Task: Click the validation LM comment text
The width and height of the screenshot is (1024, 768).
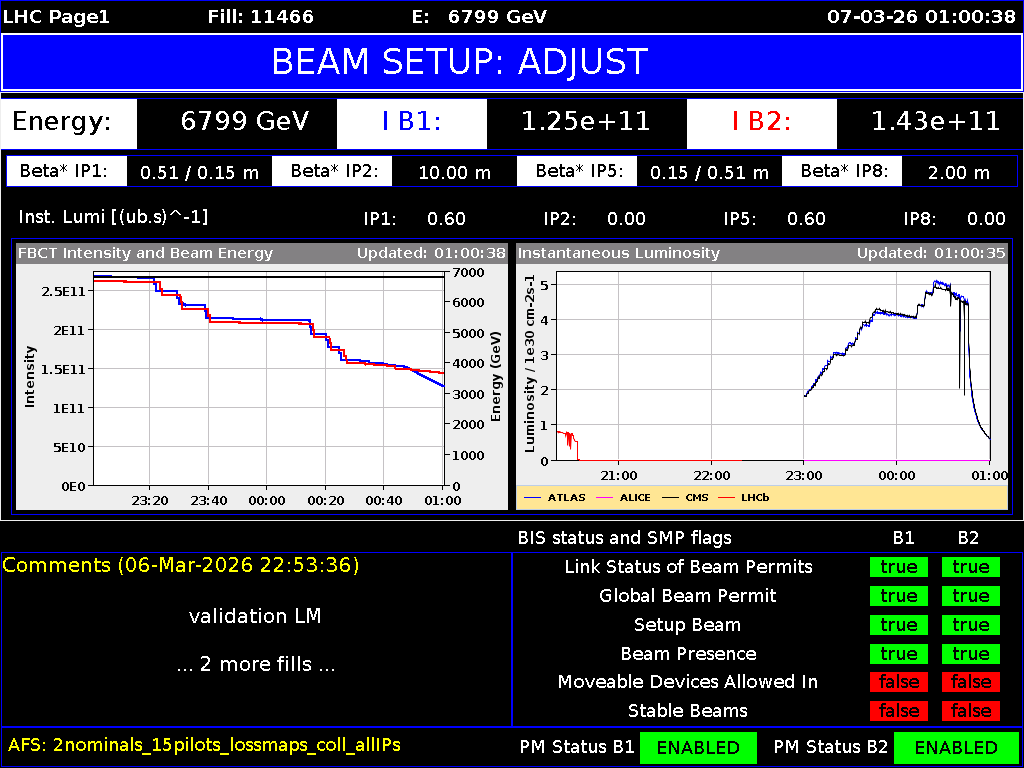Action: click(x=255, y=616)
